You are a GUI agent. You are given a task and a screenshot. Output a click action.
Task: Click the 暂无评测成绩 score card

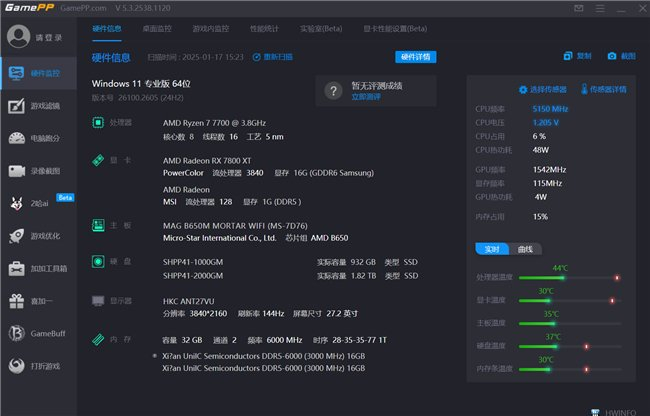[x=376, y=91]
